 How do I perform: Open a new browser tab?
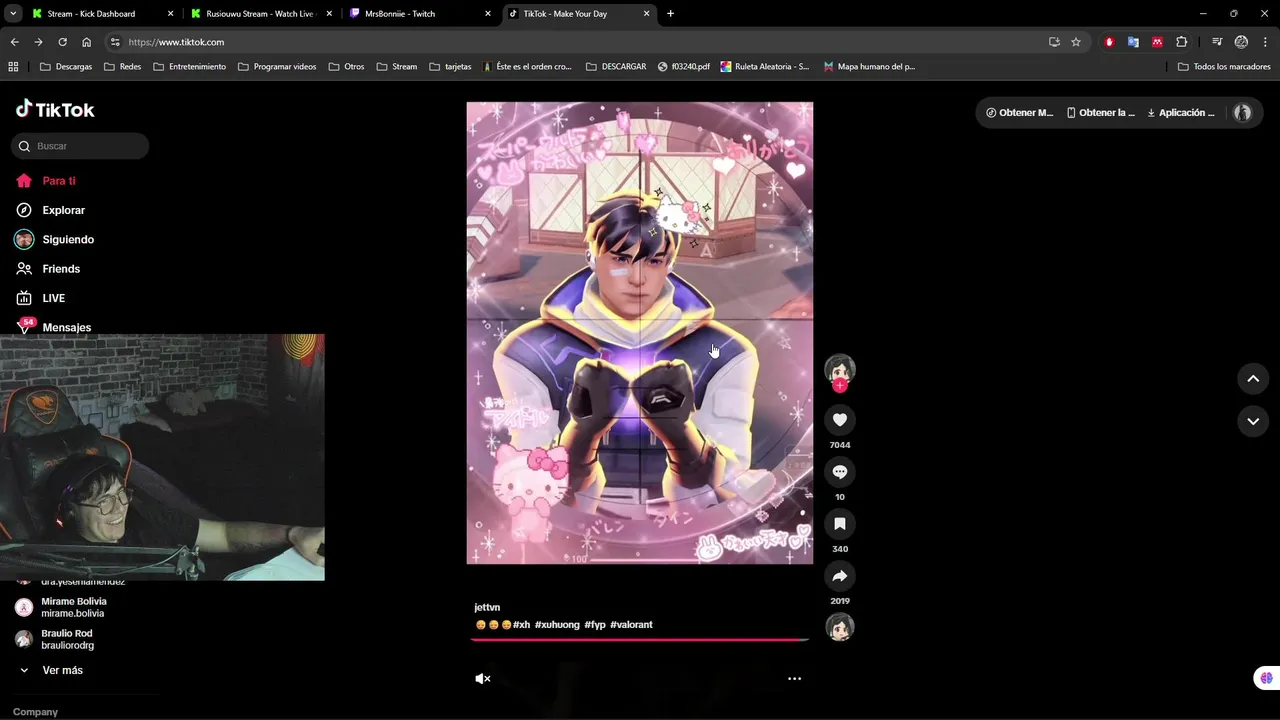(670, 14)
